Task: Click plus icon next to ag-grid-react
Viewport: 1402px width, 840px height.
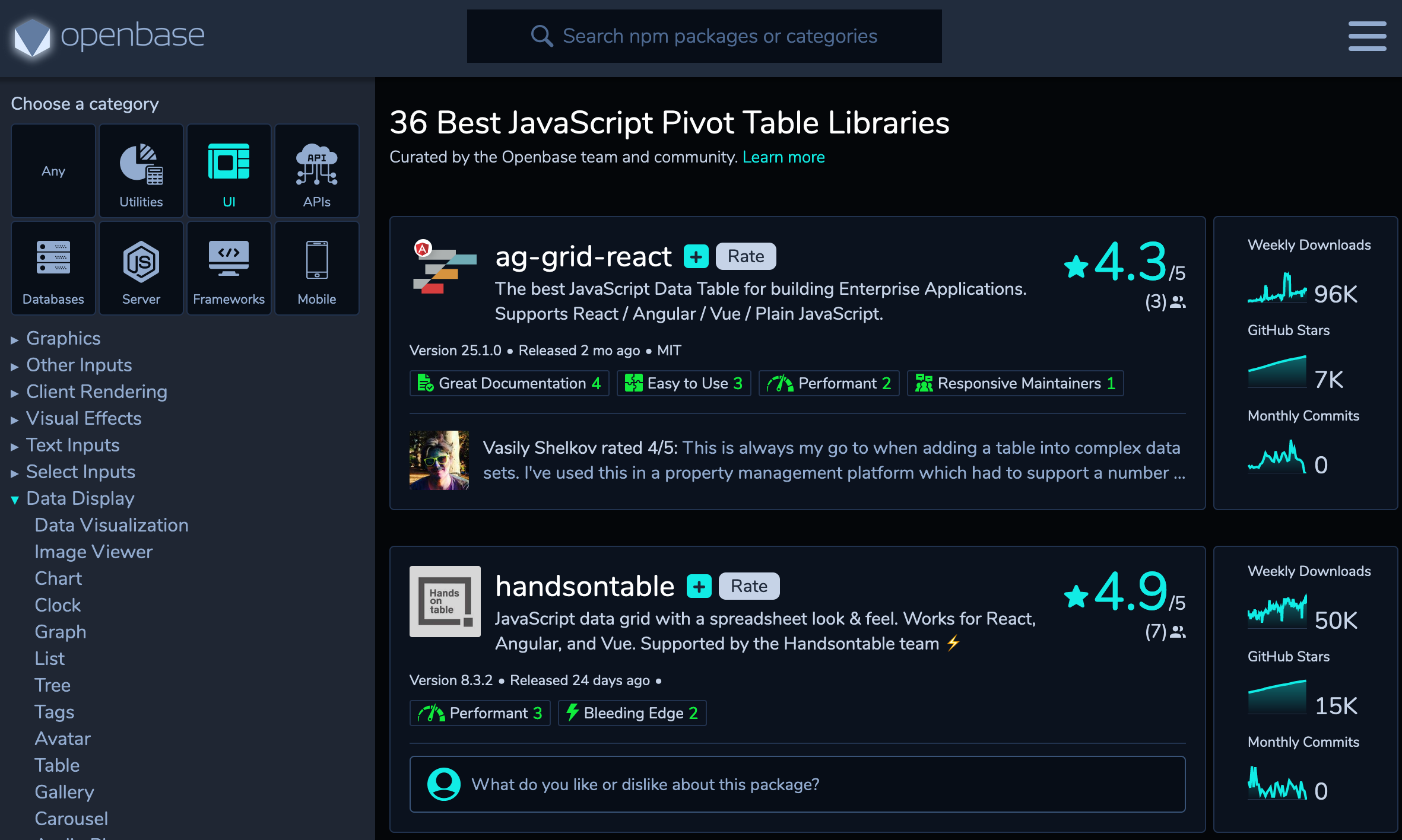Action: (696, 257)
